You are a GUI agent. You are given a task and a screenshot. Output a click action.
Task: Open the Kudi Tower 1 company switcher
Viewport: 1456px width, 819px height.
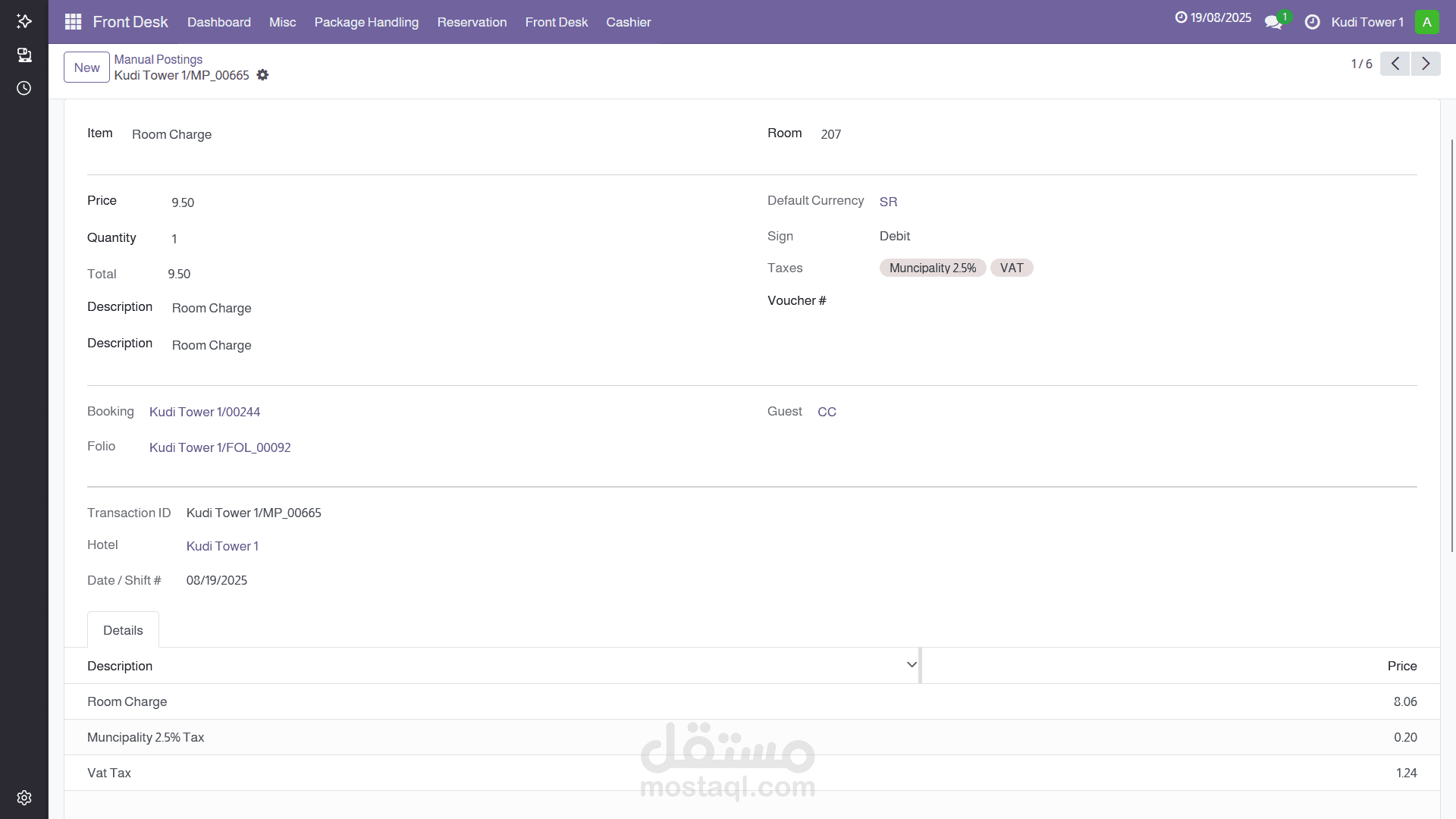[1367, 22]
